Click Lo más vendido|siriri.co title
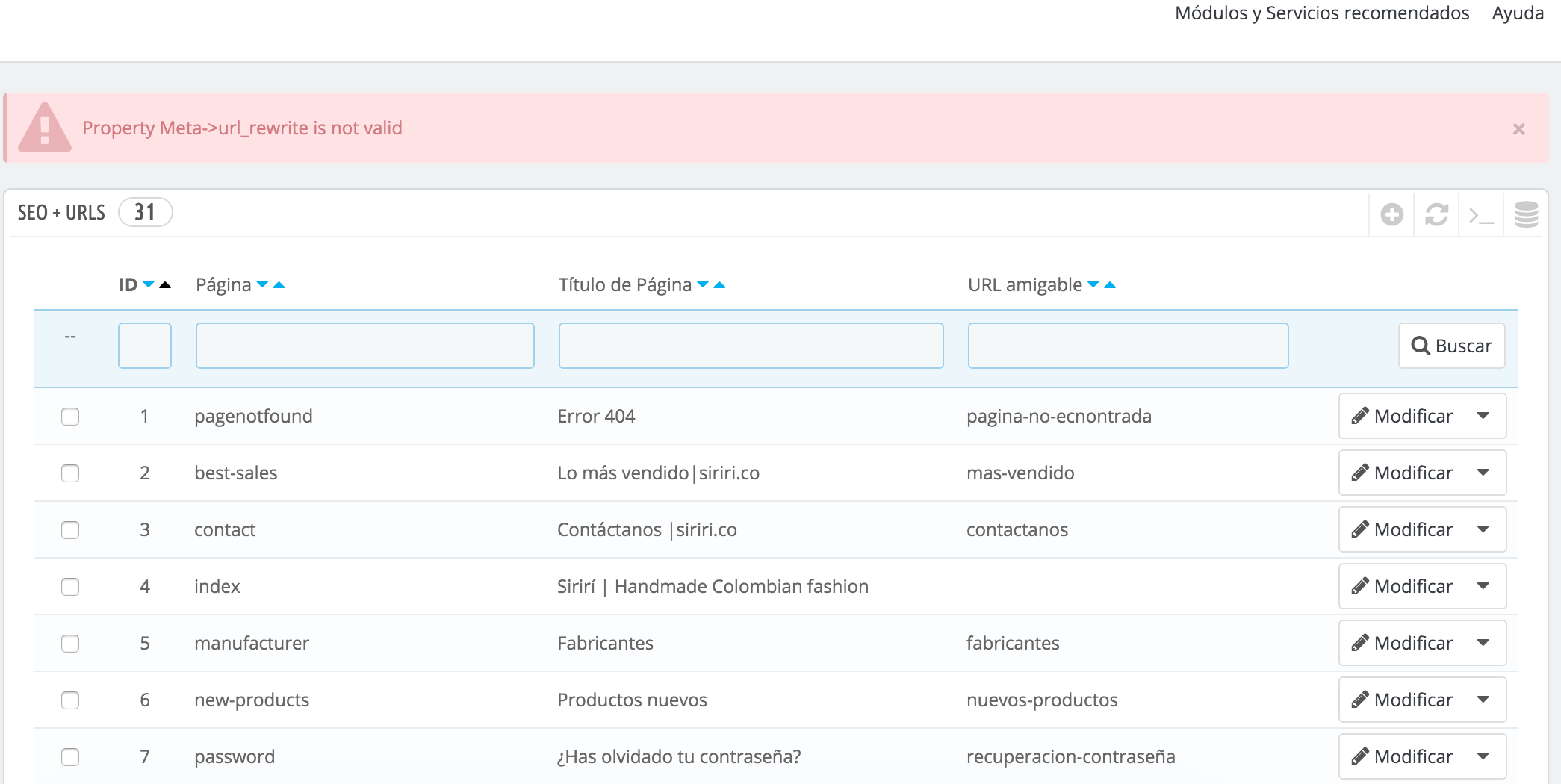1561x784 pixels. click(658, 473)
